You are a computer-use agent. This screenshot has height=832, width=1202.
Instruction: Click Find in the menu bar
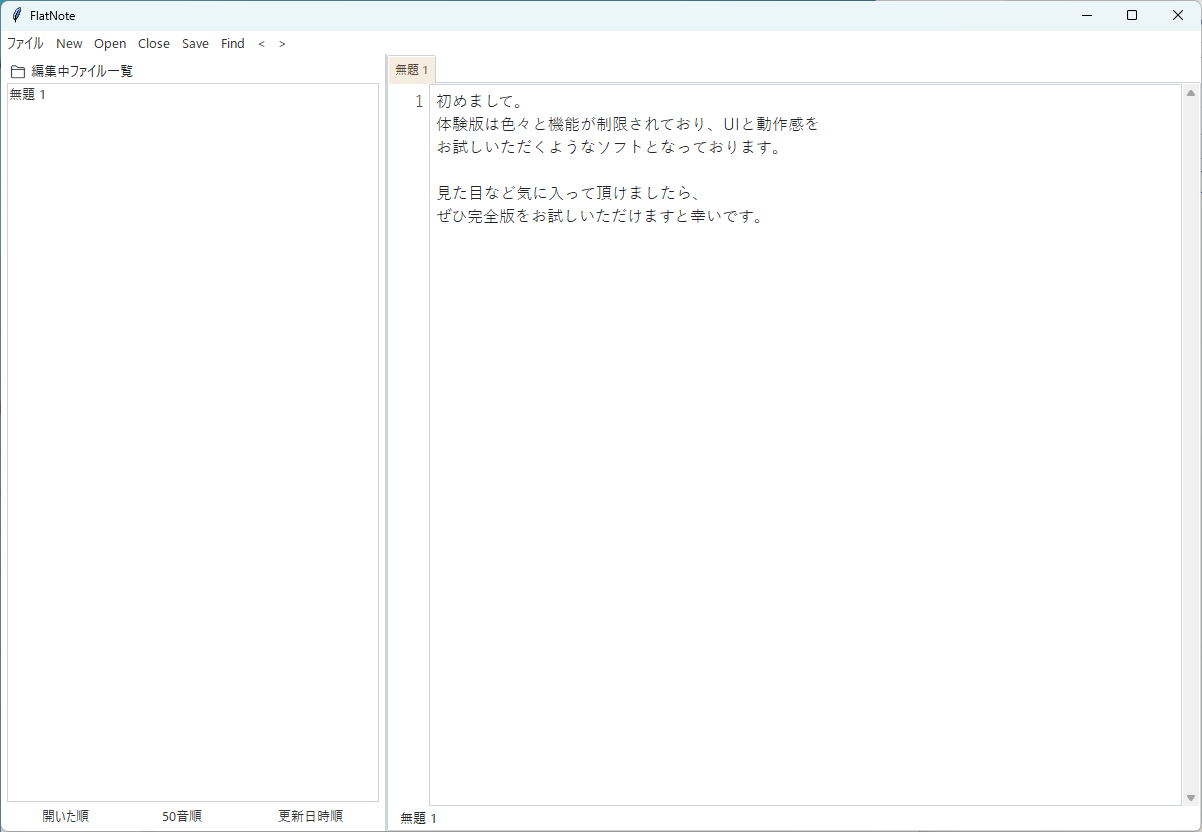coord(233,44)
